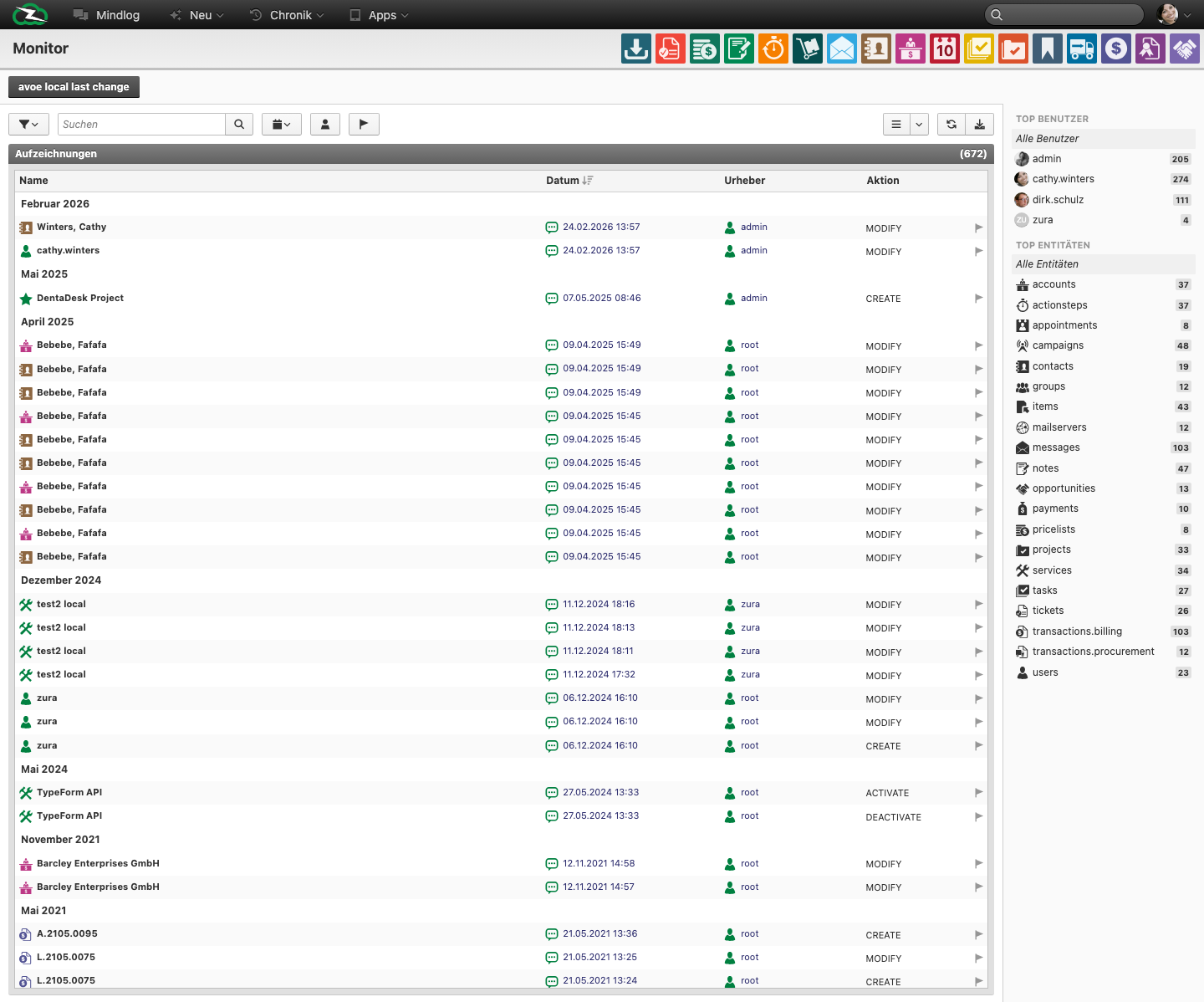Open the filter funnel dropdown
This screenshot has width=1204, height=1002.
[x=28, y=124]
